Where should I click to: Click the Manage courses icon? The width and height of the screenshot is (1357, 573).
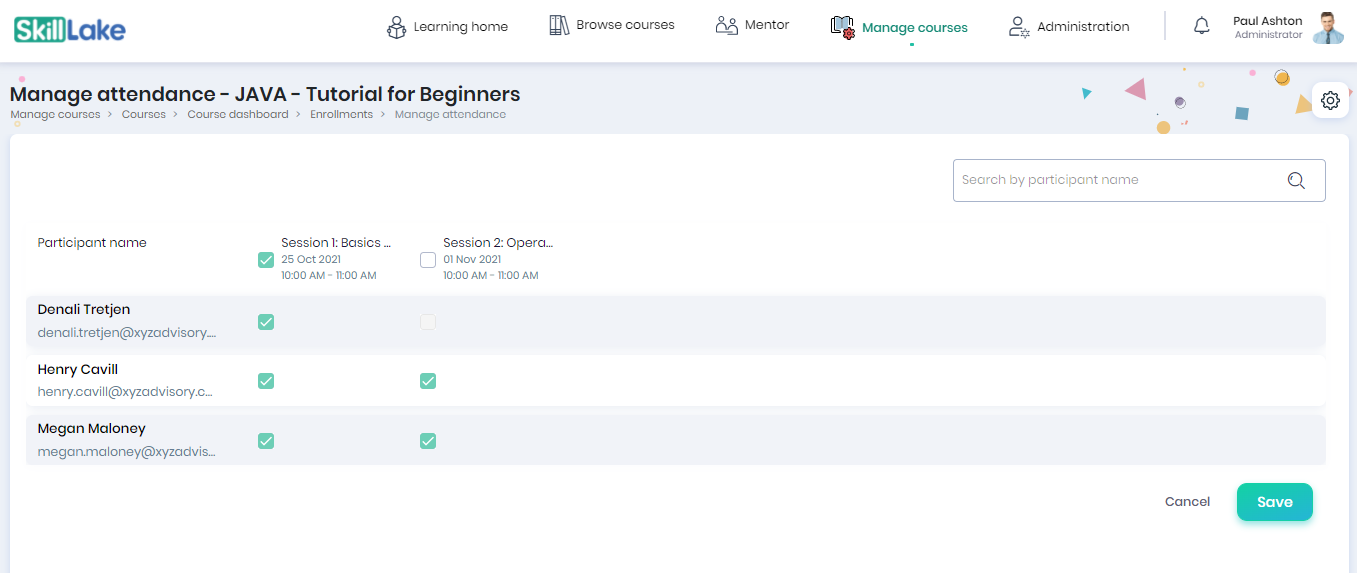843,27
